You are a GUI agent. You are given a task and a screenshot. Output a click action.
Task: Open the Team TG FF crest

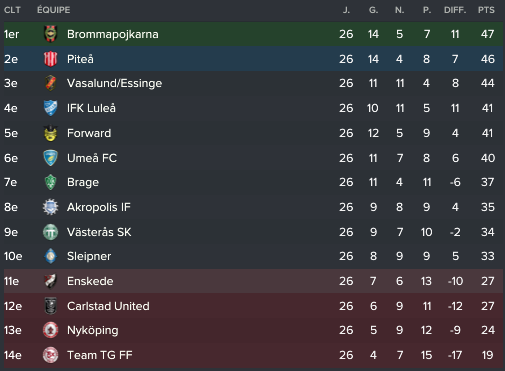[x=51, y=355]
